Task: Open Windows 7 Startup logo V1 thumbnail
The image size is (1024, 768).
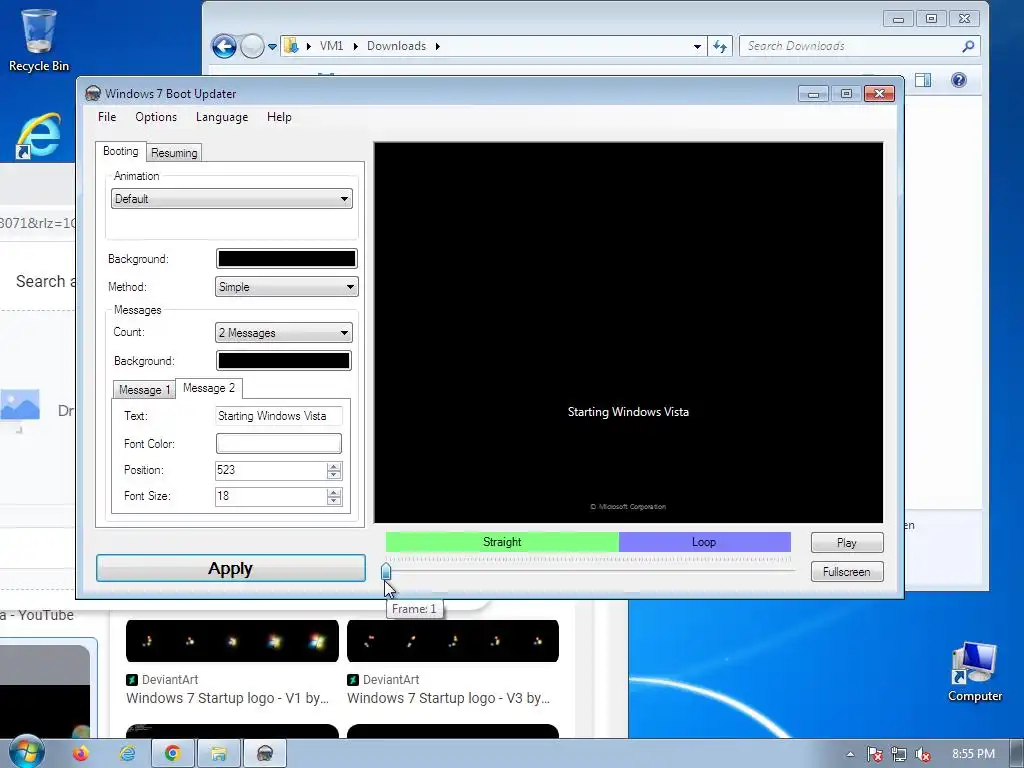Action: [232, 641]
